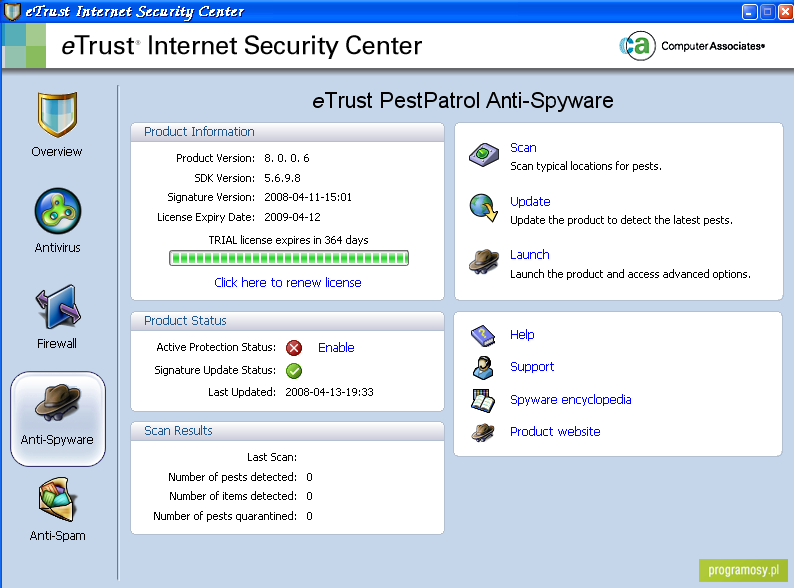The width and height of the screenshot is (794, 588).
Task: Switch to Anti-Spam label in sidebar
Action: coord(57,535)
